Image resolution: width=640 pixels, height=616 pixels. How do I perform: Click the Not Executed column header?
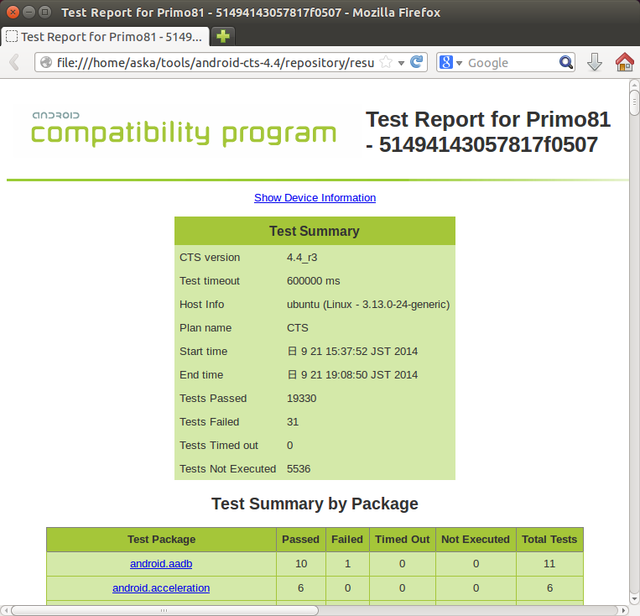tap(476, 540)
